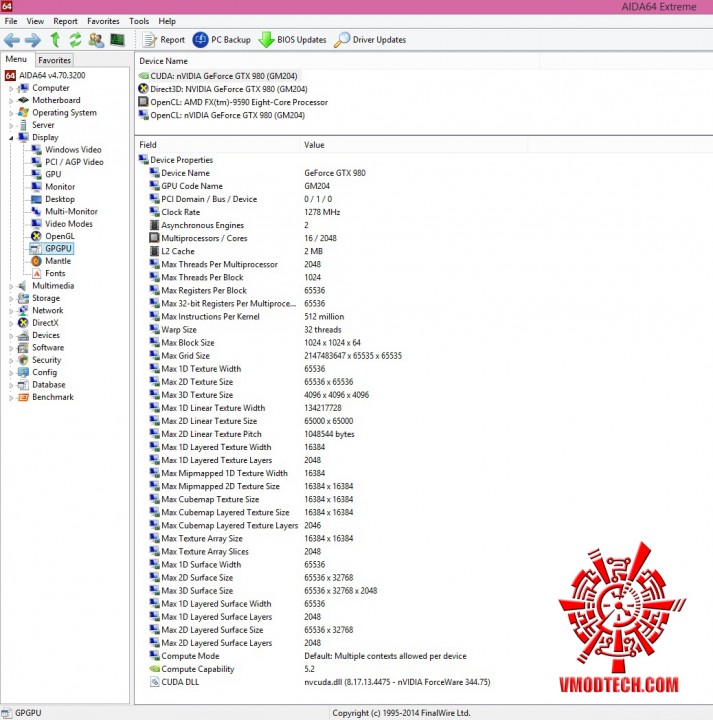Expand the Storage tree node
The image size is (713, 720).
(x=11, y=298)
